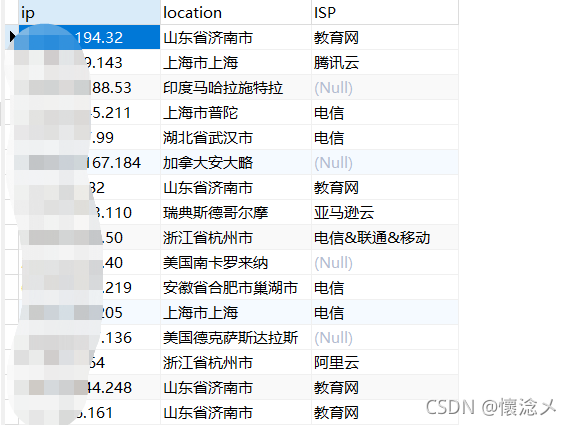This screenshot has width=572, height=425.
Task: Click ISP cell 亚马逊云
Action: (344, 212)
